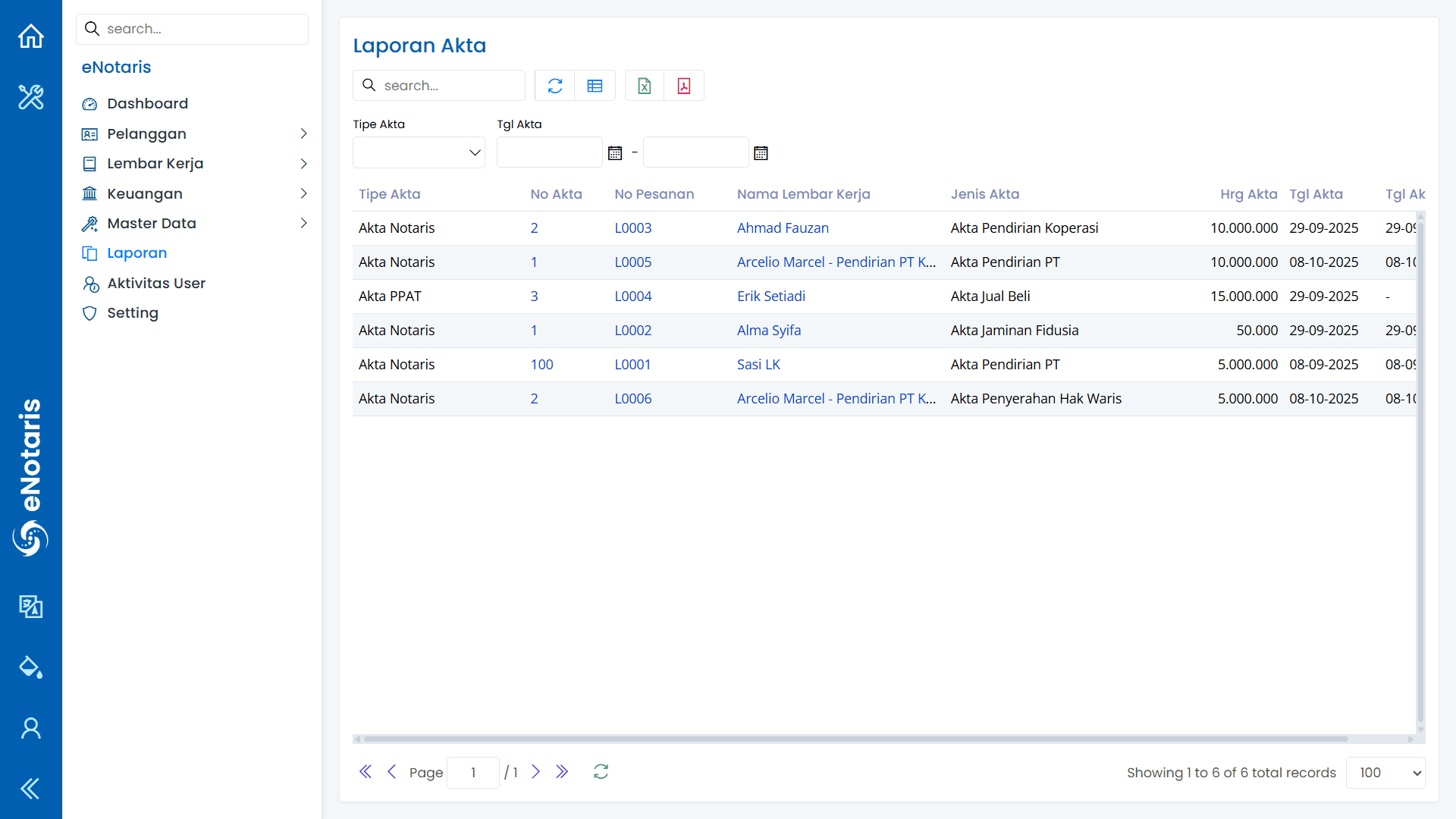
Task: Open the page size dropdown showing 100
Action: (x=1385, y=773)
